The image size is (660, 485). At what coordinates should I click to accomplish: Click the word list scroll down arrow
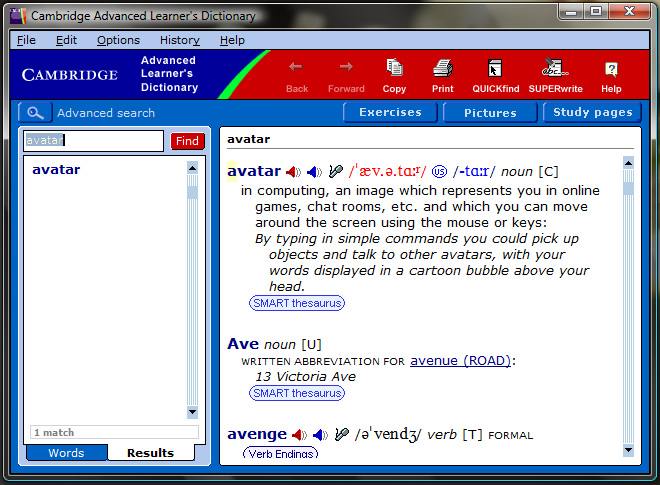point(192,412)
